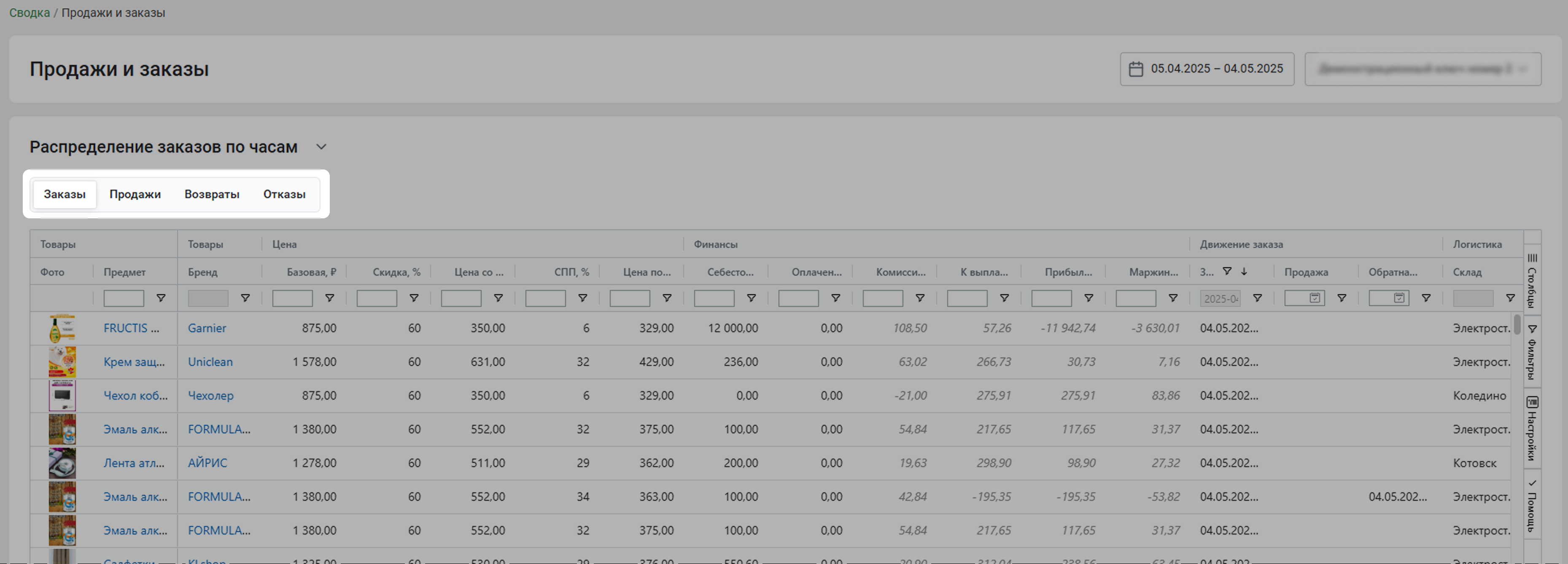Go to Сводка breadcrumb link
Screen dimensions: 1568x564
(29, 13)
